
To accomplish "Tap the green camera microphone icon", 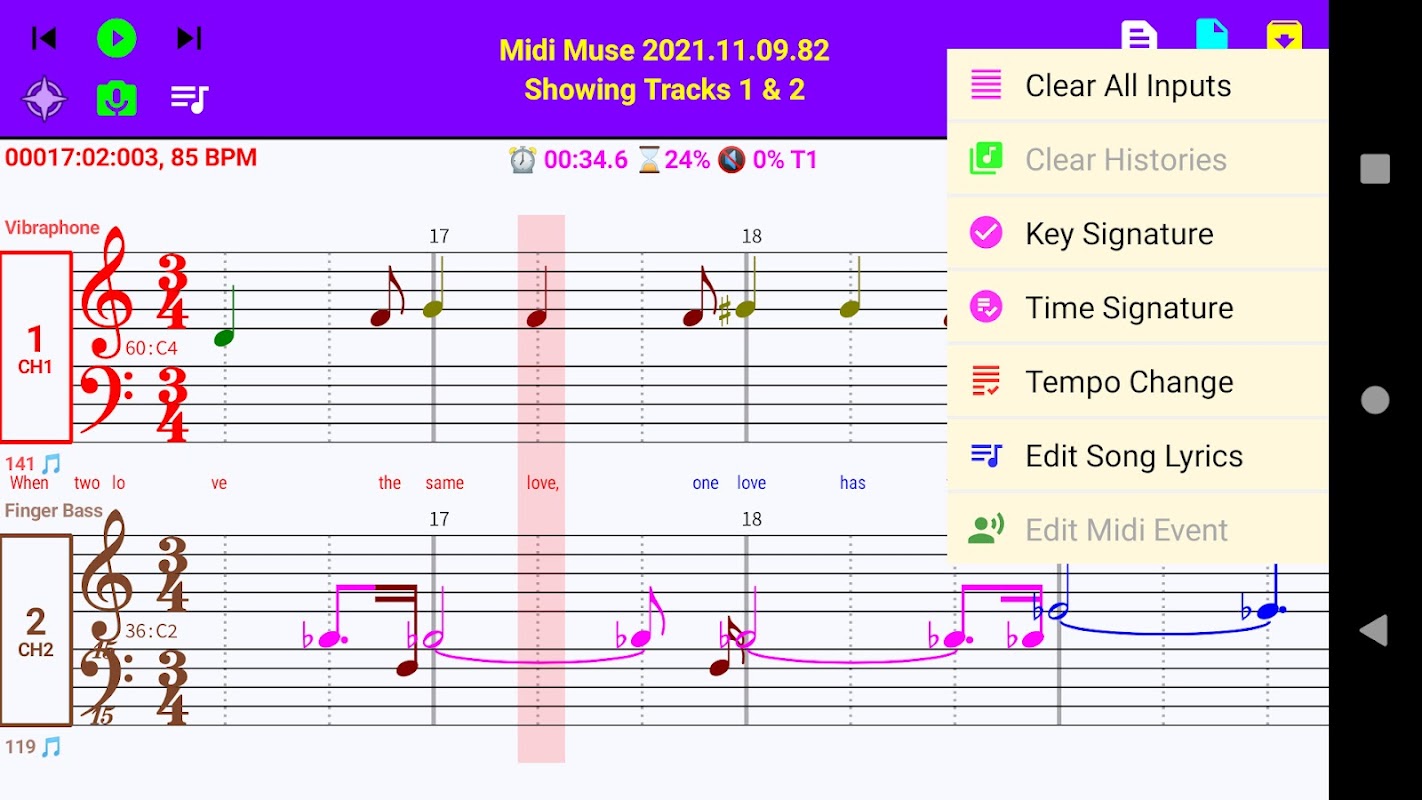I will (117, 99).
